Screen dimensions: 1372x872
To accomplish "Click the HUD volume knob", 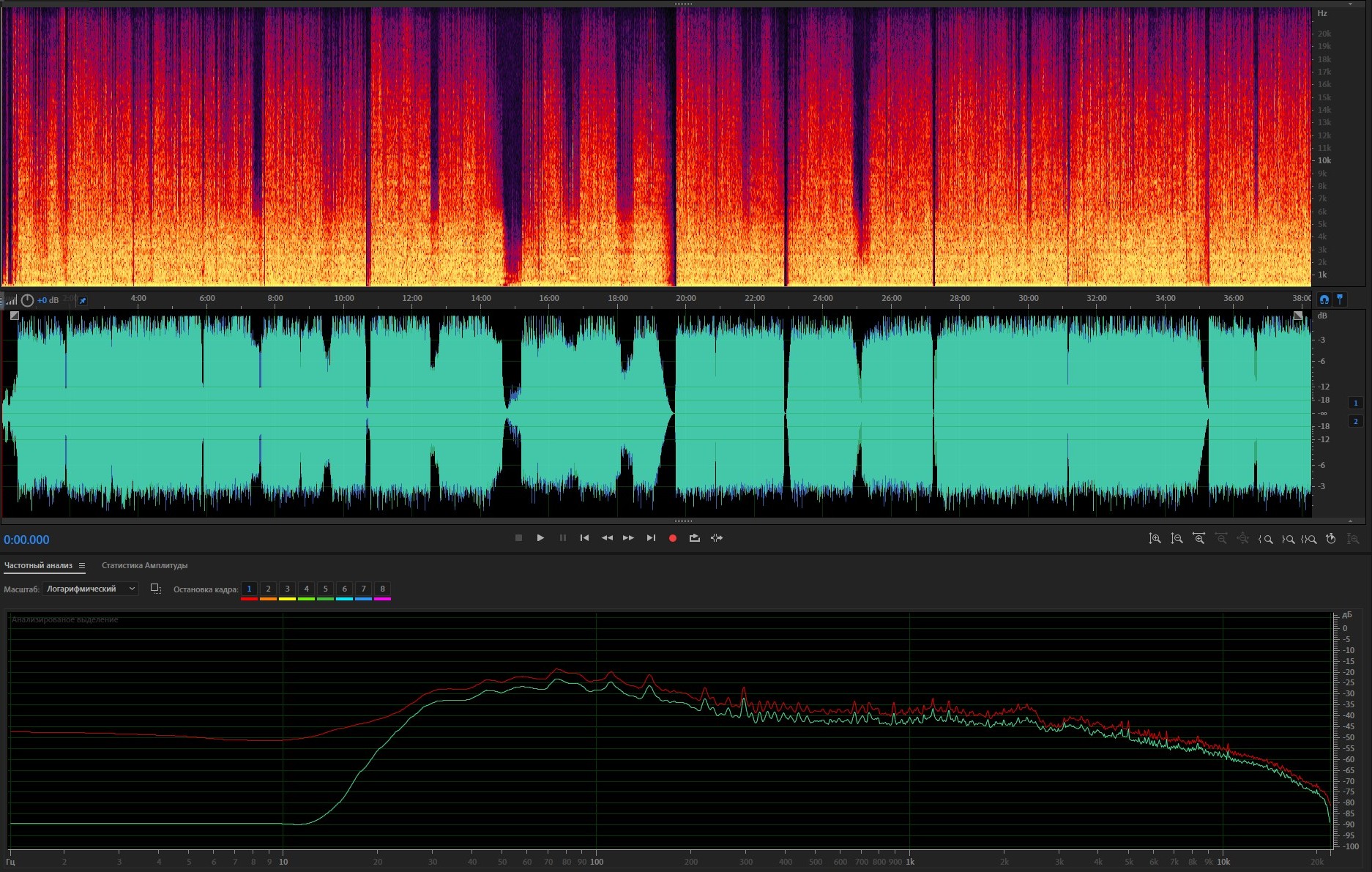I will 27,300.
